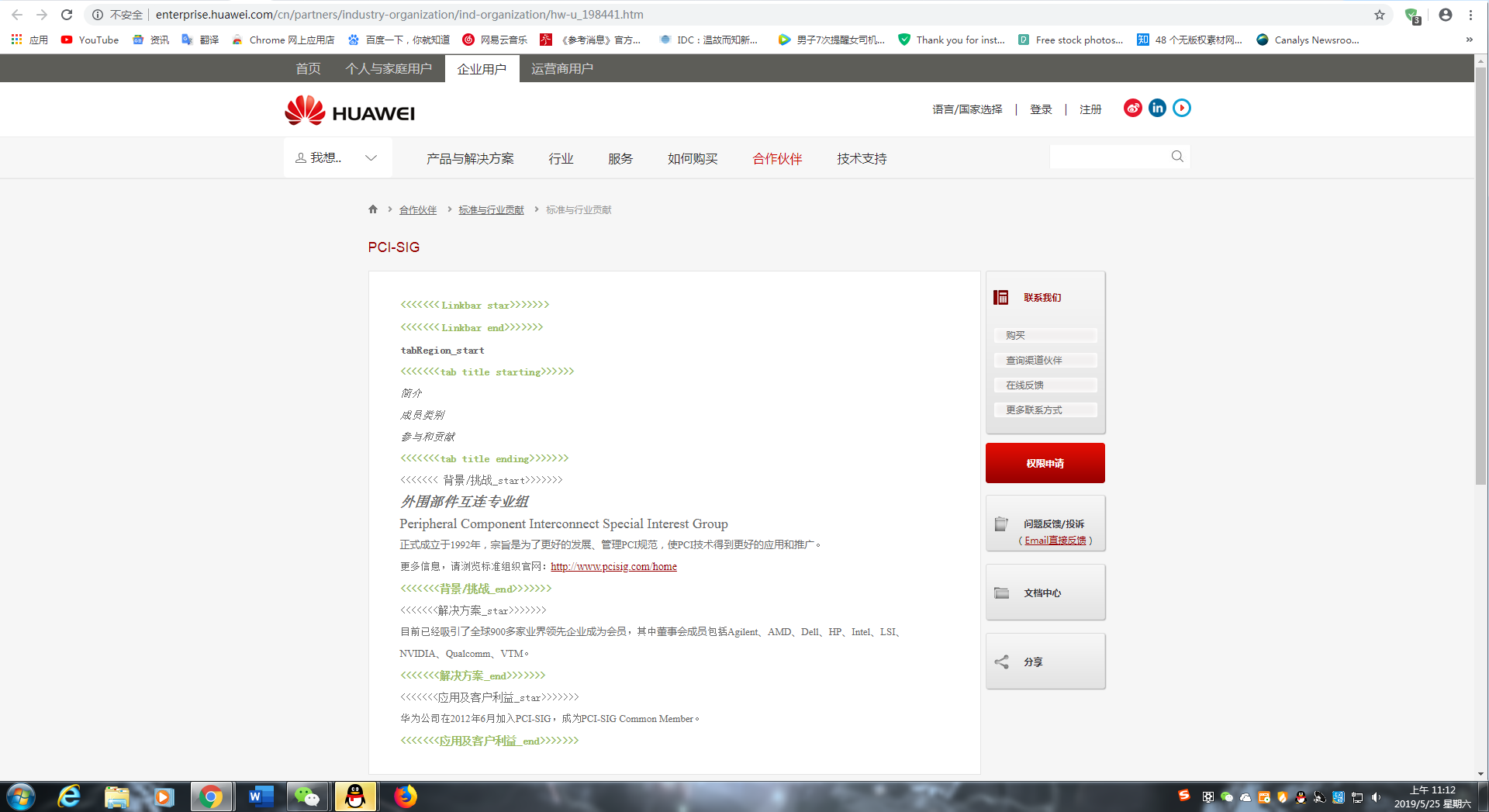Click the system tray volume icon
This screenshot has height=812, width=1489.
tap(1376, 797)
